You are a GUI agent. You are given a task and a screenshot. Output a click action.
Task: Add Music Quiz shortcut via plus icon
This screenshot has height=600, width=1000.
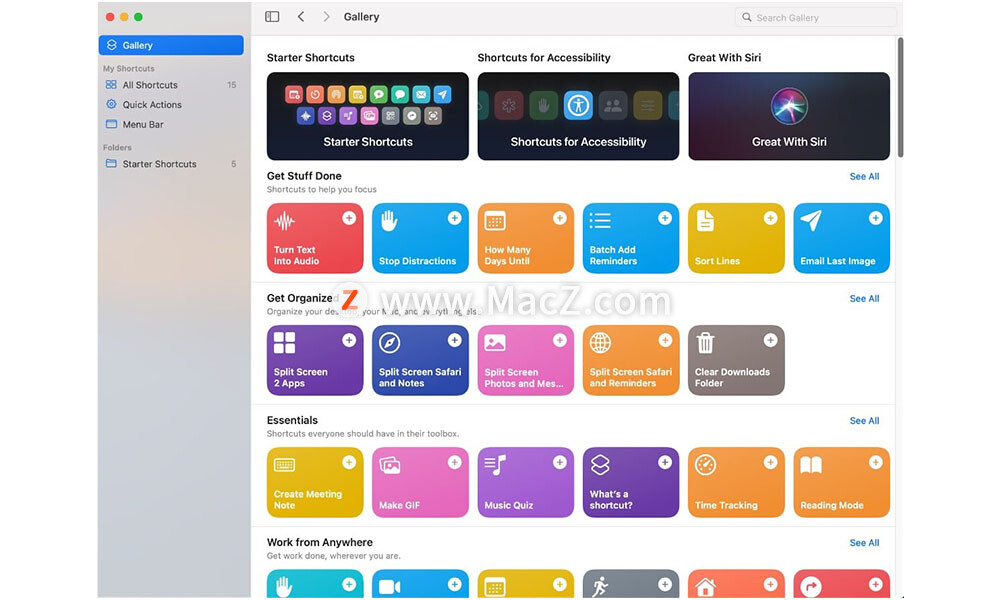click(559, 462)
